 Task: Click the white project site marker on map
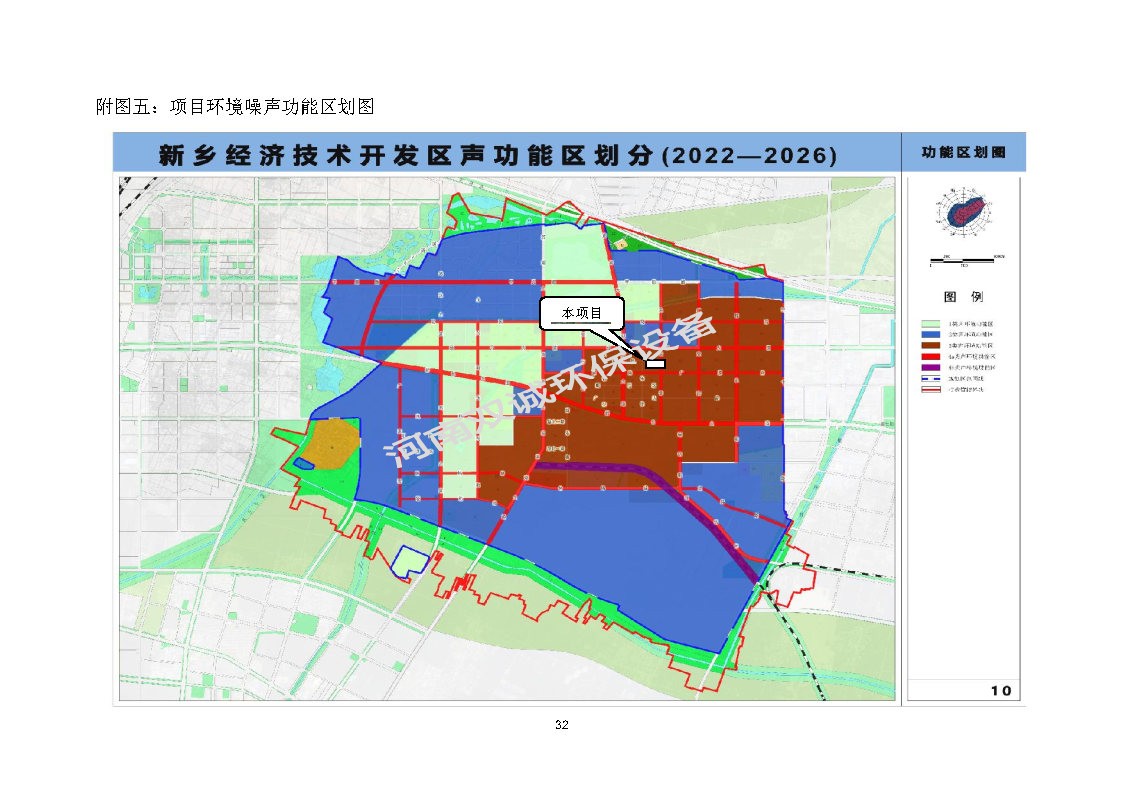point(656,364)
